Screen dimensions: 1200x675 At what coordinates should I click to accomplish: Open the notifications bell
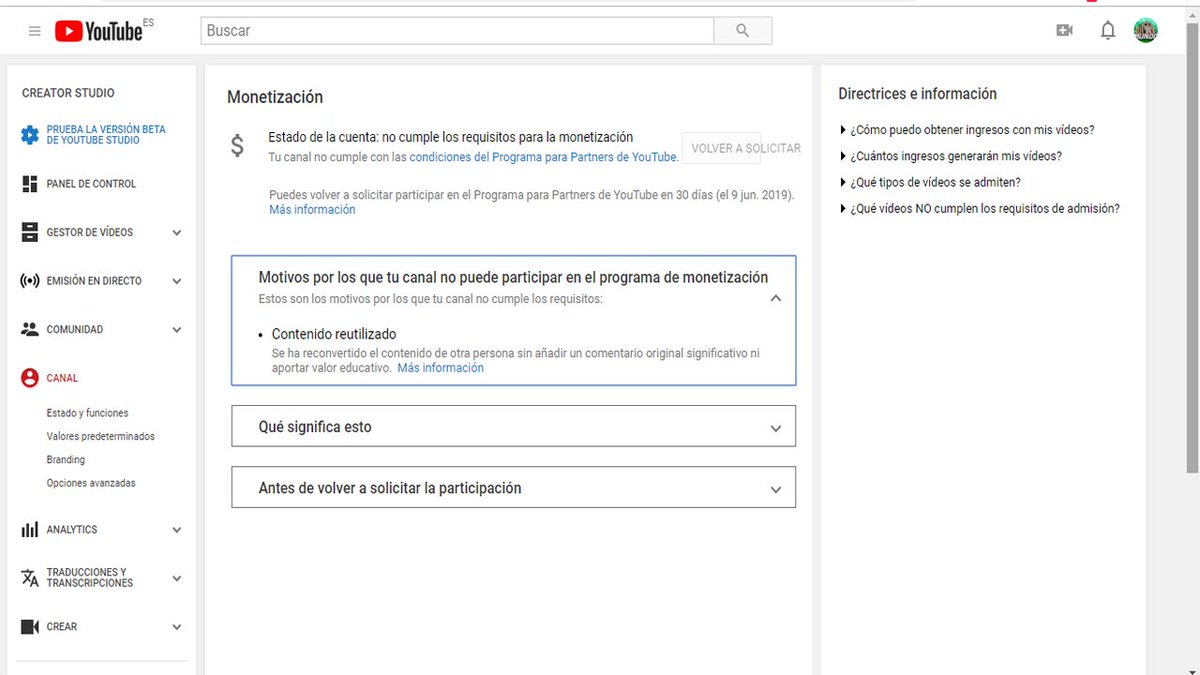tap(1108, 31)
